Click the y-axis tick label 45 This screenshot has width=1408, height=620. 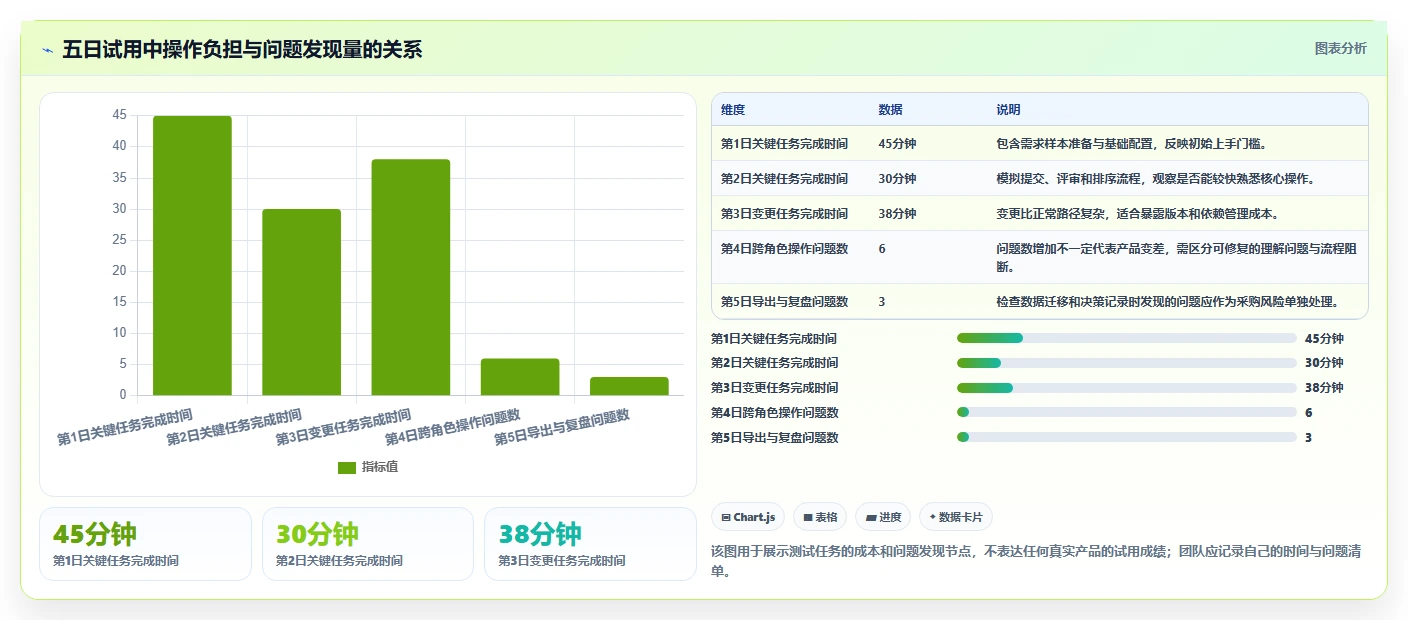[120, 115]
